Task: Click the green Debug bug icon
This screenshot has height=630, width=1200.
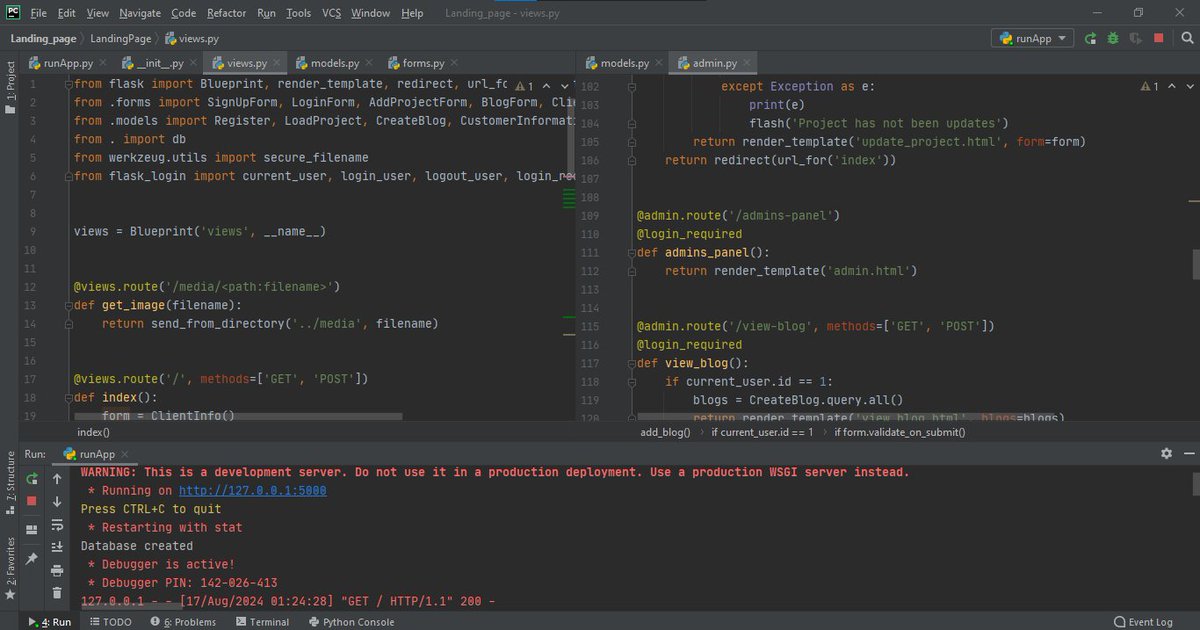Action: (x=1112, y=38)
